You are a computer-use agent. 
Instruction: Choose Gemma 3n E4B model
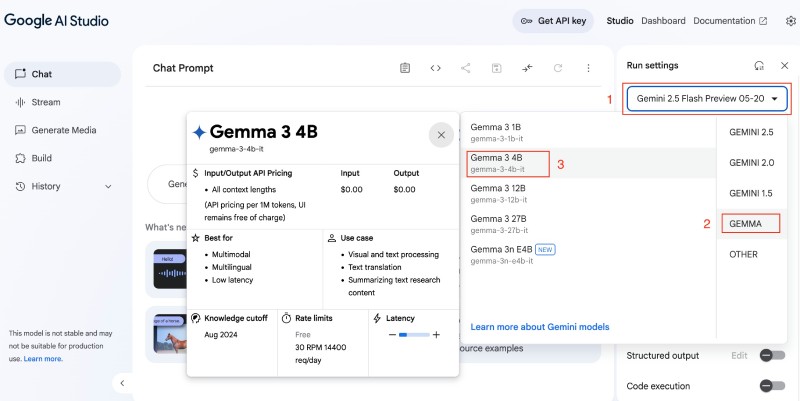(588, 255)
